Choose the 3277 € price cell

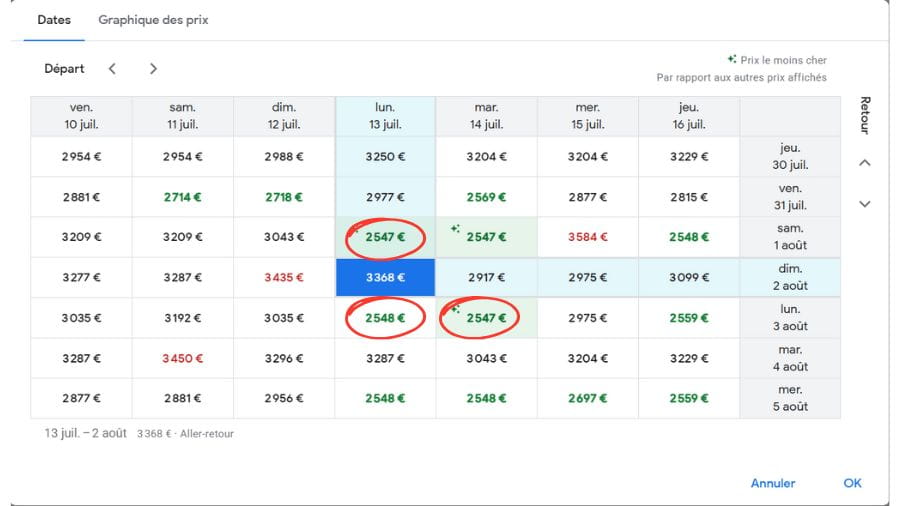click(81, 278)
